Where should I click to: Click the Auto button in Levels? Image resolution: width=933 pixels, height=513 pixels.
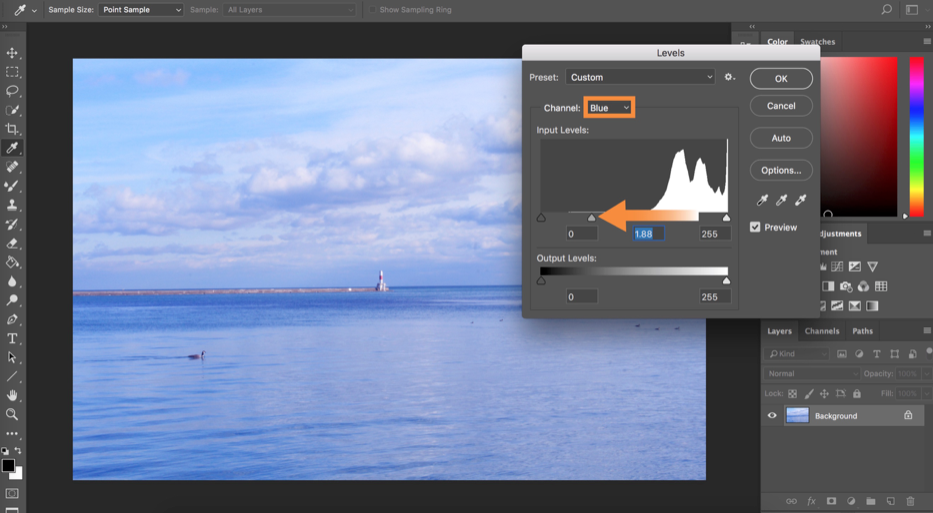coord(781,138)
